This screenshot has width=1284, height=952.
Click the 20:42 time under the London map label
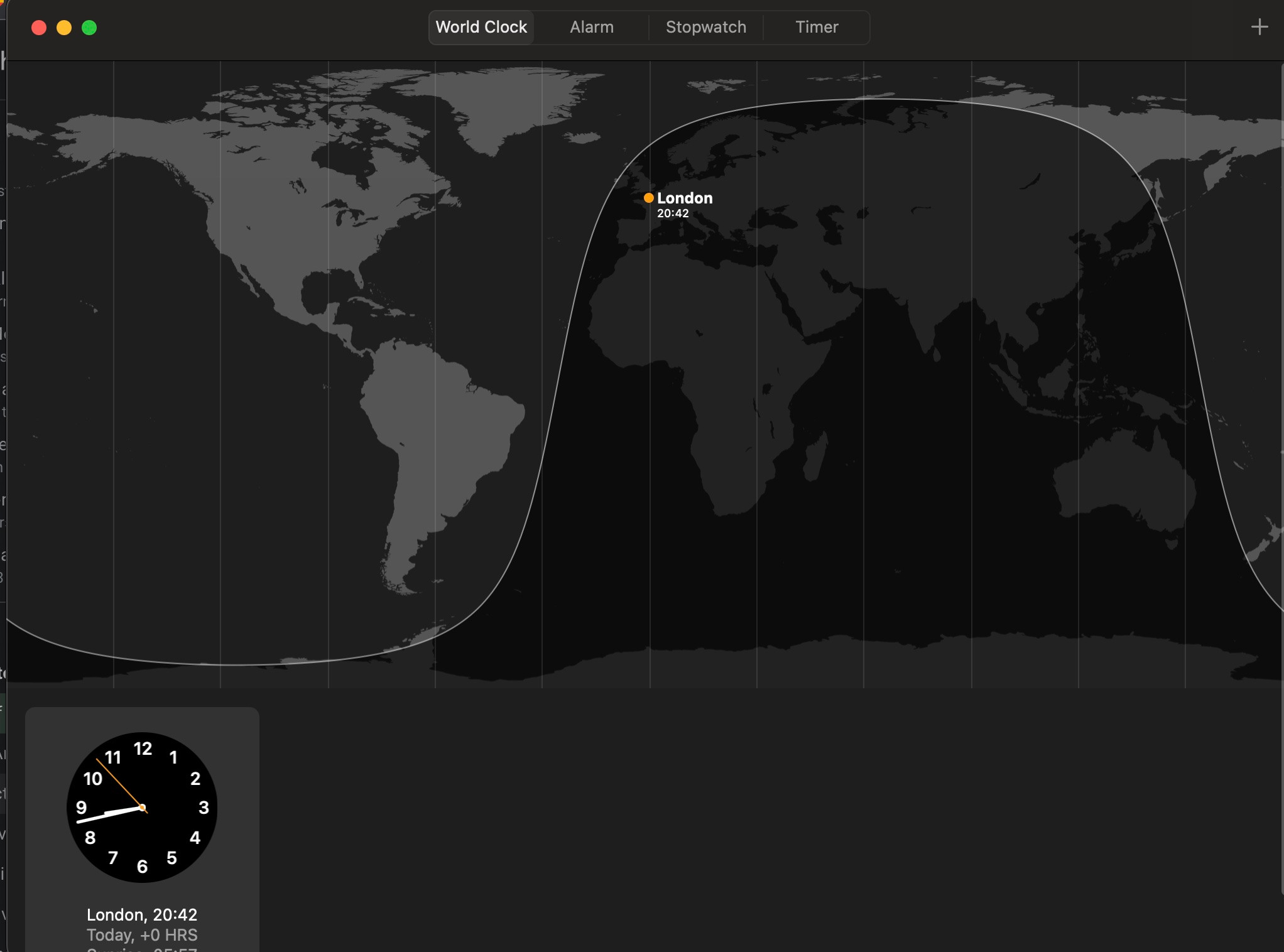click(x=673, y=214)
